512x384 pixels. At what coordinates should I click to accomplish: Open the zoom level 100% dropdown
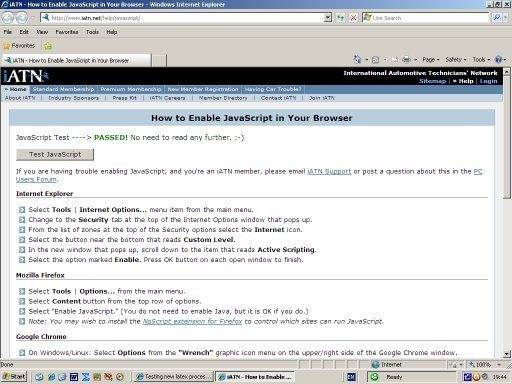[x=499, y=365]
